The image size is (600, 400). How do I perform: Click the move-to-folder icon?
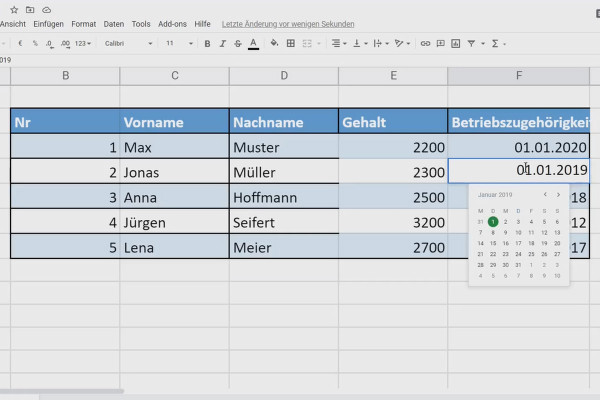(30, 10)
